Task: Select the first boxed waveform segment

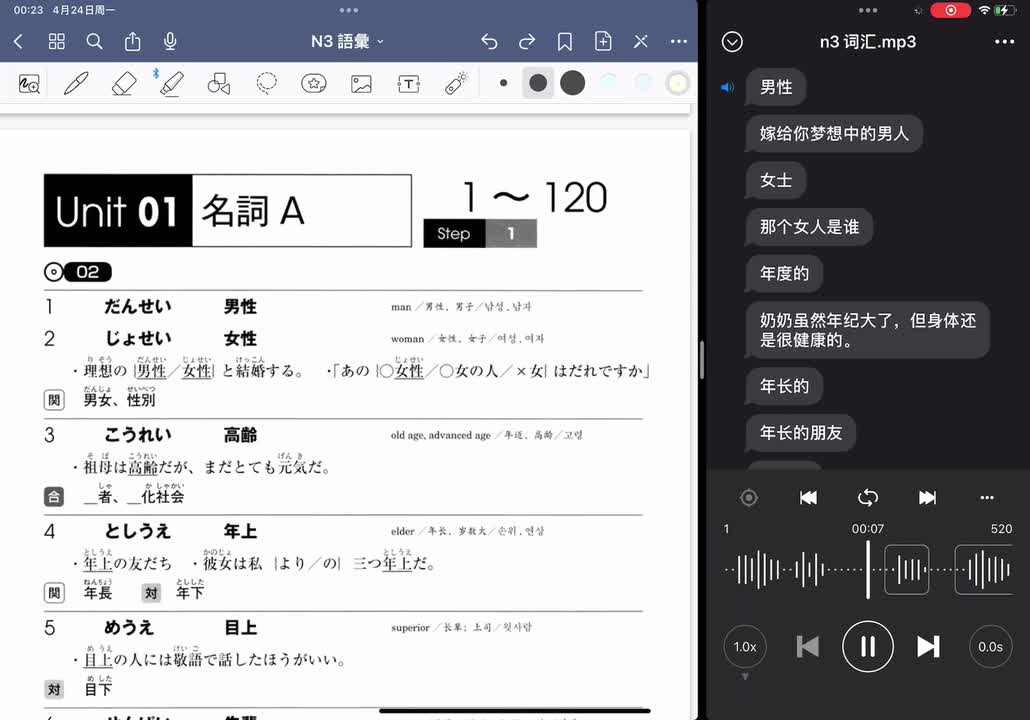Action: point(907,570)
